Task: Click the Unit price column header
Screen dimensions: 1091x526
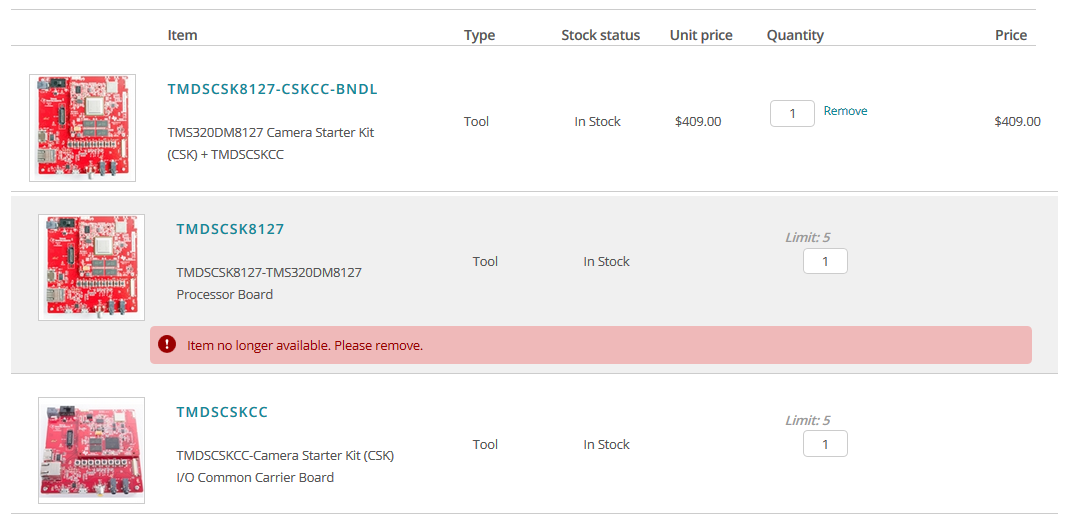Action: (701, 35)
